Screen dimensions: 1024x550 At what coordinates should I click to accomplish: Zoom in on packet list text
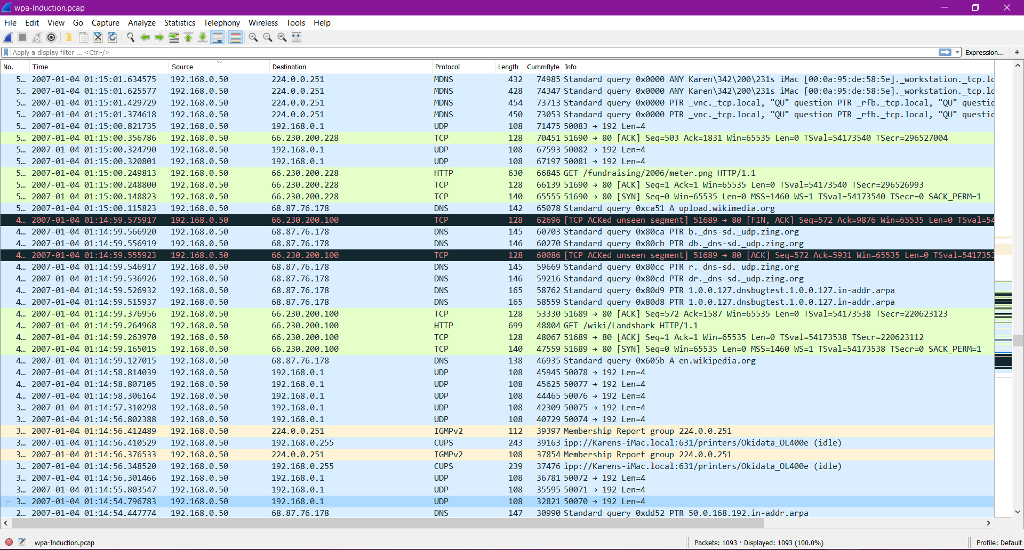tap(253, 37)
